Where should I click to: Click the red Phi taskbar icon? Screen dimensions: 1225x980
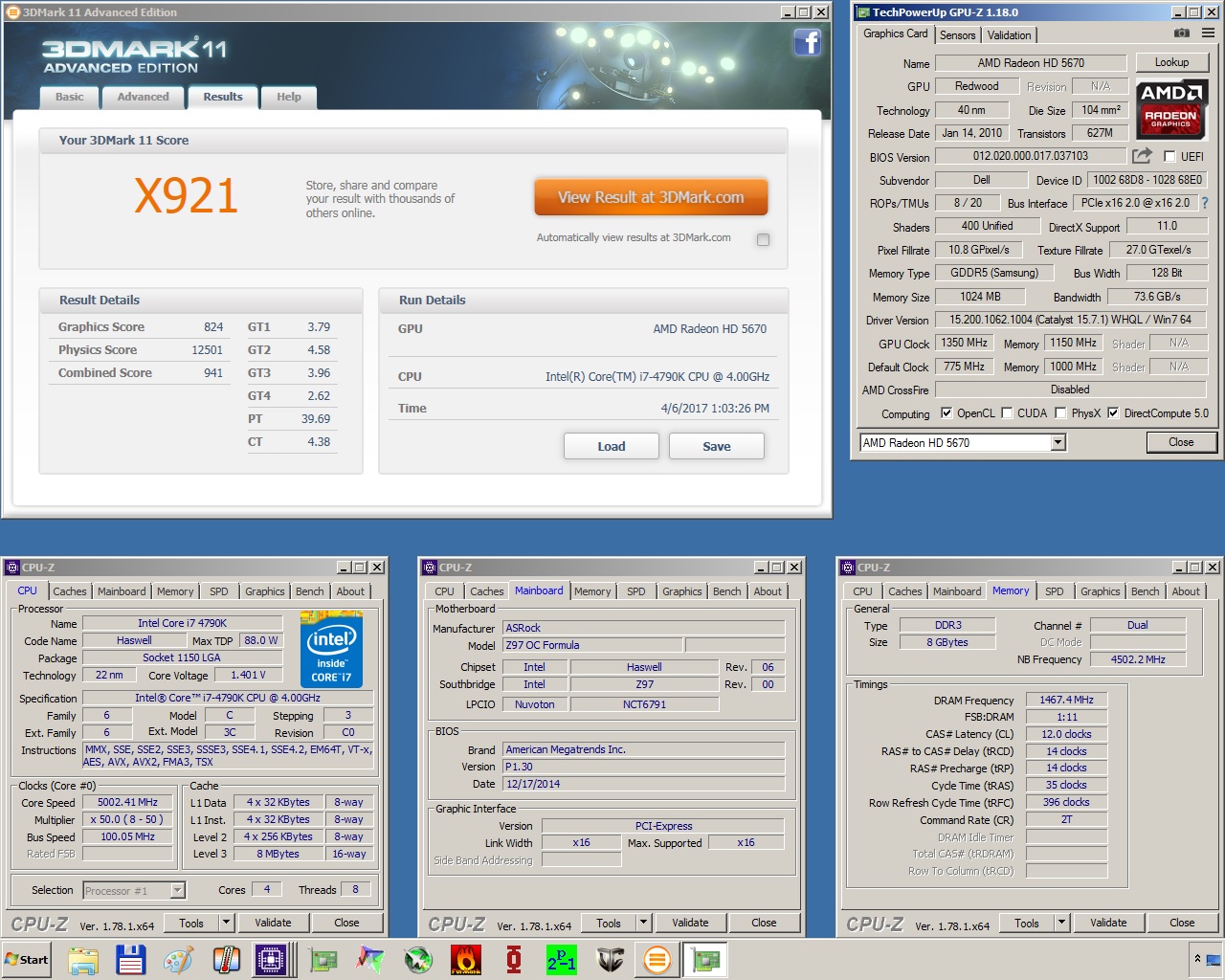(x=514, y=960)
